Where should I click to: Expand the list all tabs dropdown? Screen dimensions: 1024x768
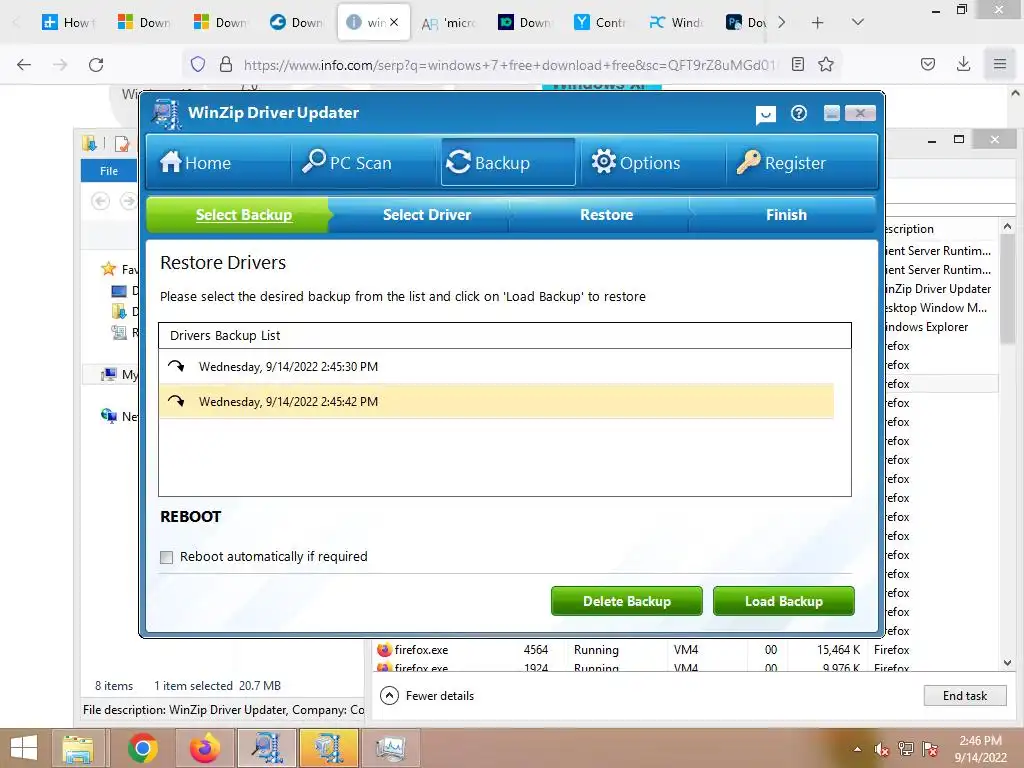click(x=858, y=22)
